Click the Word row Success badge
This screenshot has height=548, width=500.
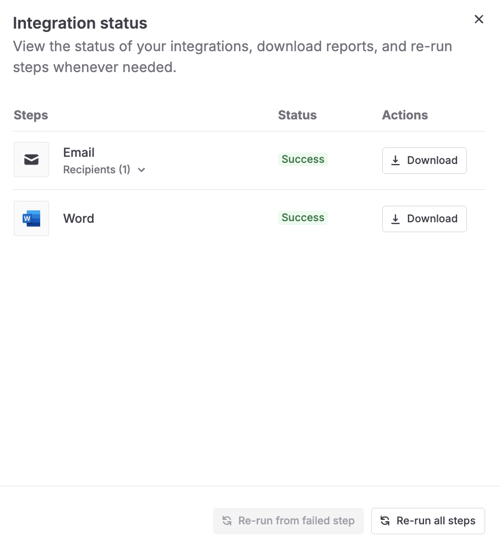[x=303, y=218]
